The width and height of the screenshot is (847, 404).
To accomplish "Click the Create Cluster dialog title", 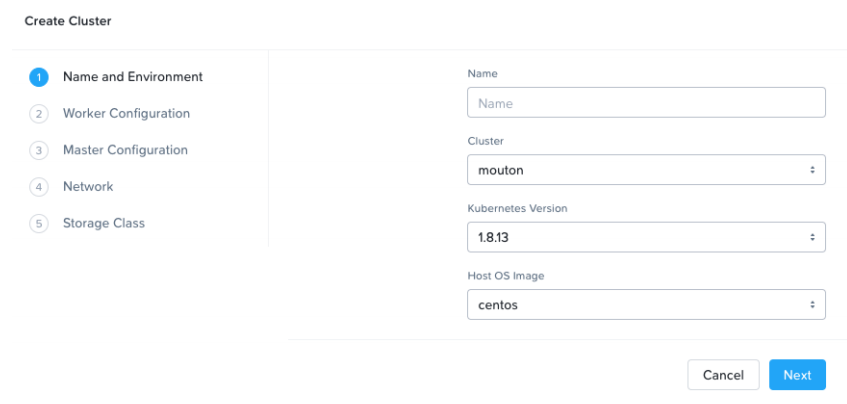I will (68, 21).
